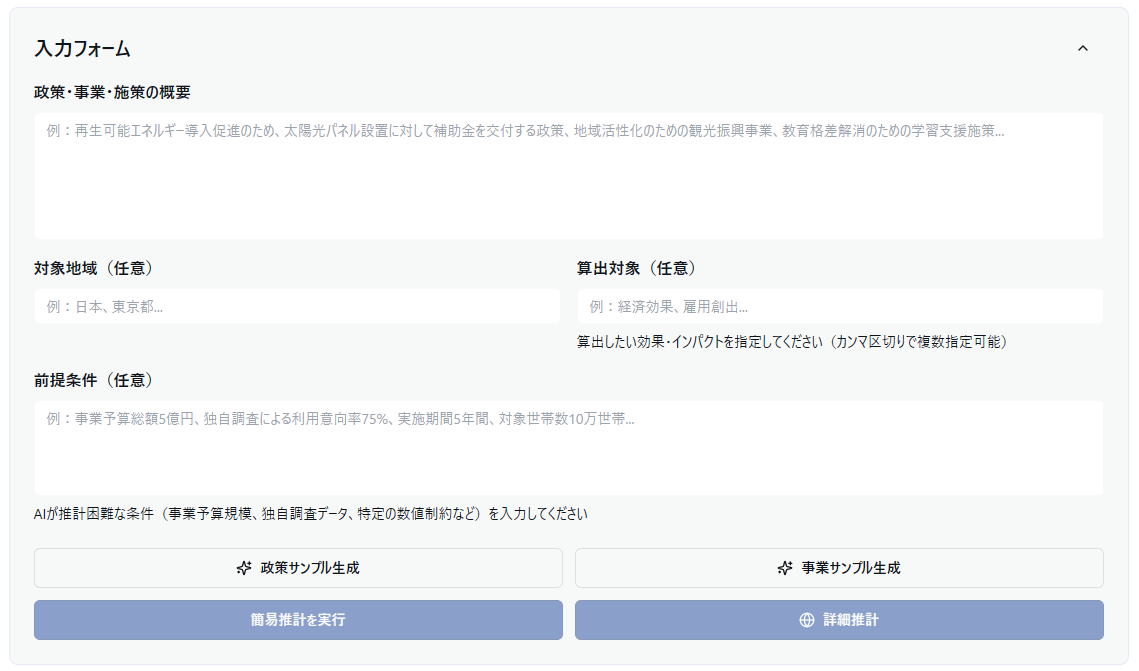
Task: Collapse the 入力フォーム panel with the chevron
Action: pos(1082,48)
